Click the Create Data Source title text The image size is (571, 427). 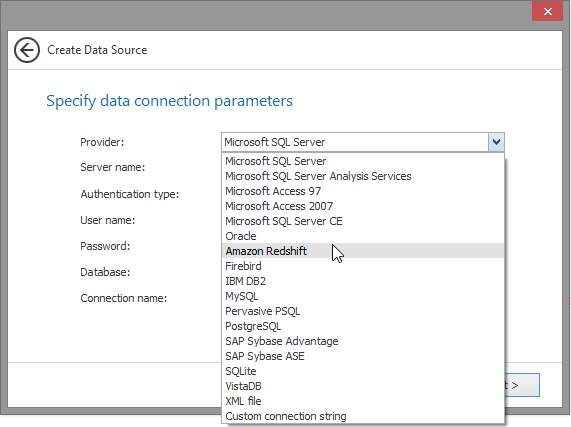tap(97, 50)
